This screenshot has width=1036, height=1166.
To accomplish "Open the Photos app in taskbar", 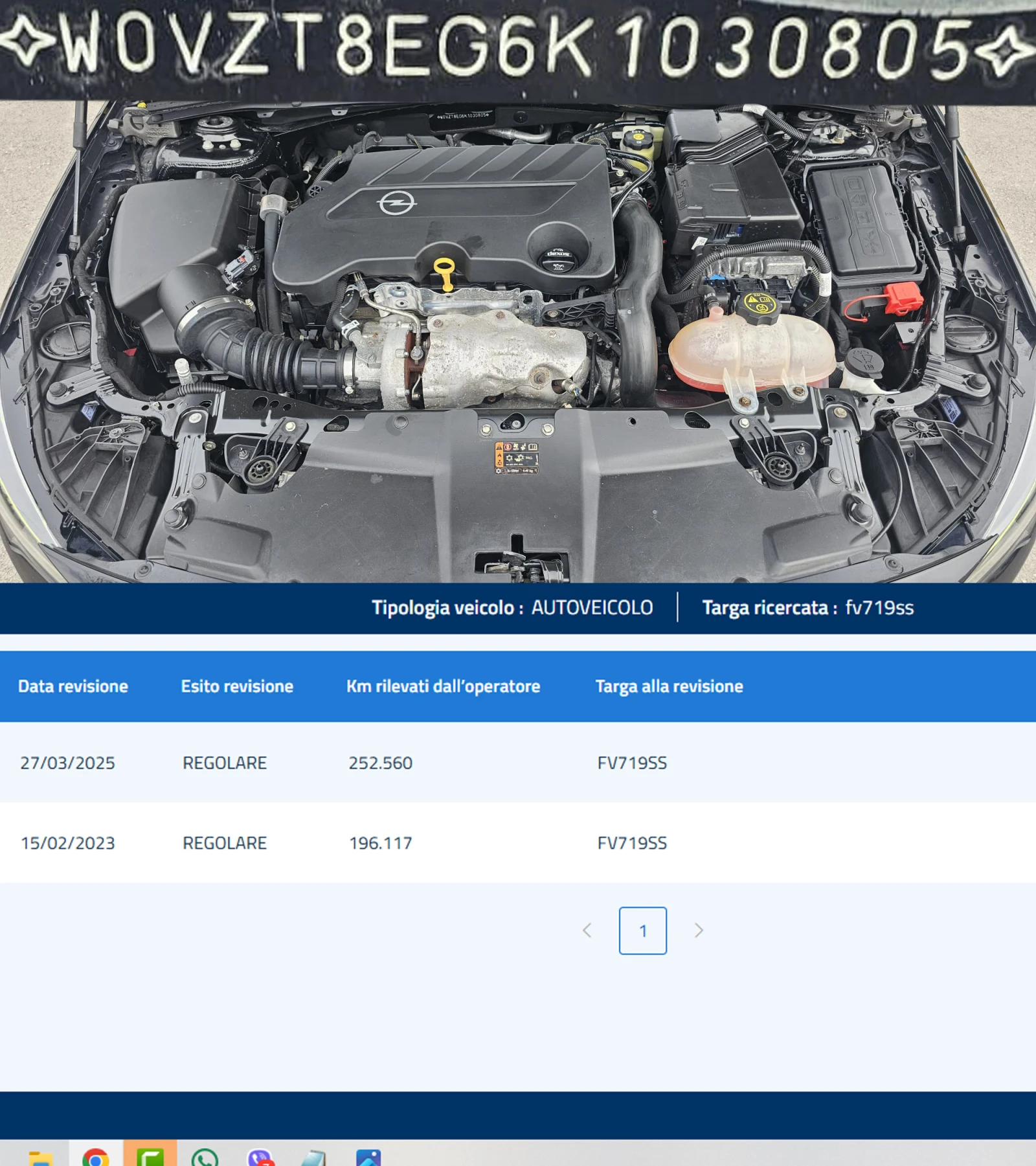I will point(368,1158).
